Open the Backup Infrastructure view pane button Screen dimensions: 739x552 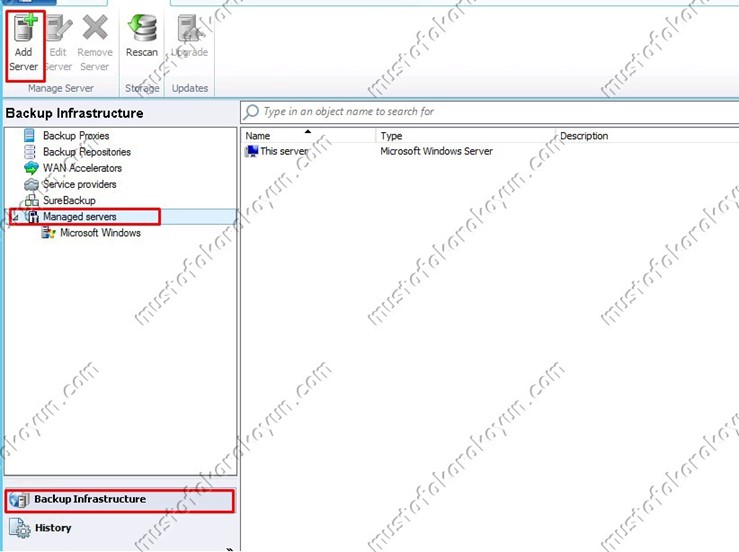(120, 500)
